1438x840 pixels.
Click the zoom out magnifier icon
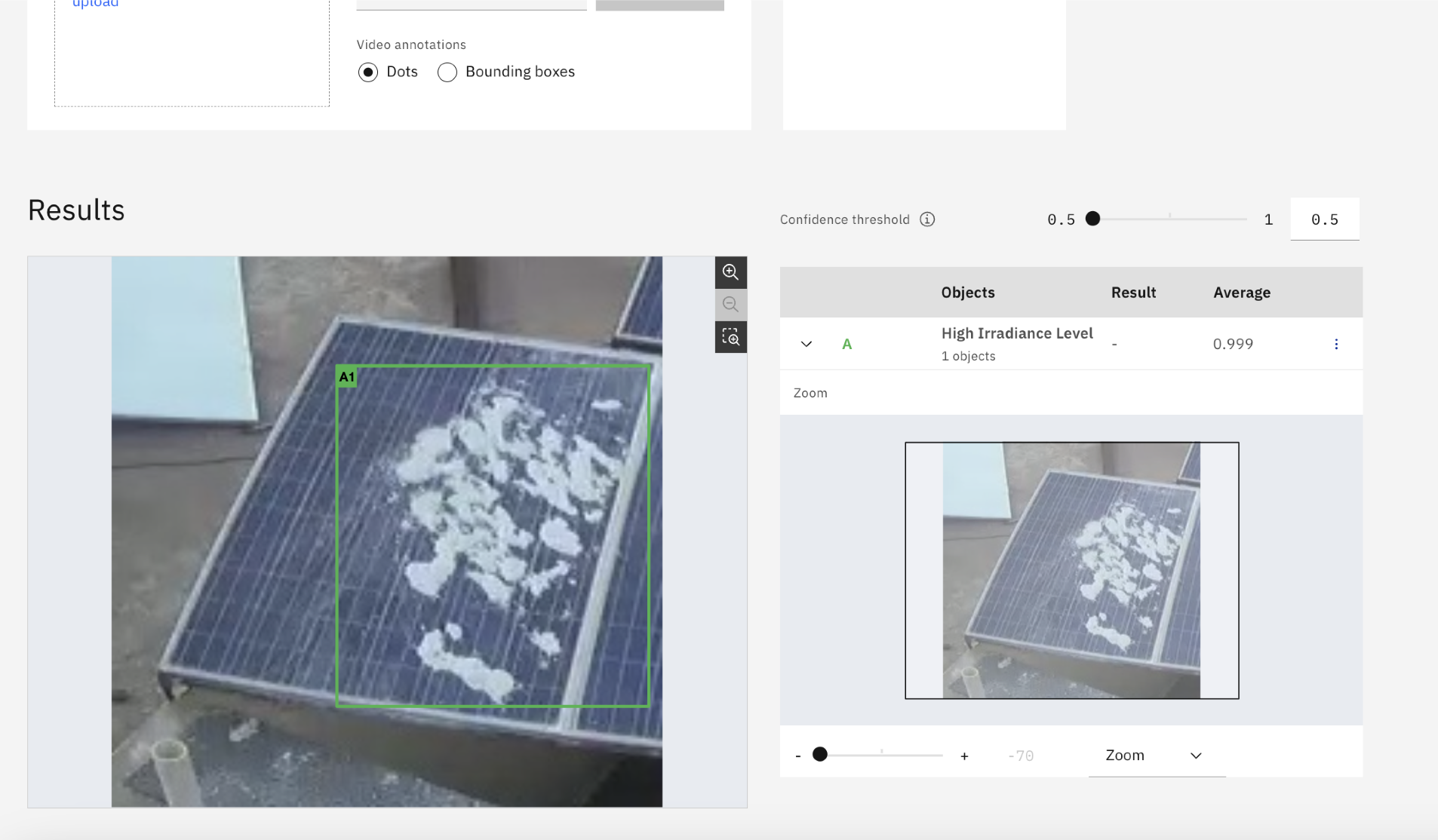click(730, 305)
